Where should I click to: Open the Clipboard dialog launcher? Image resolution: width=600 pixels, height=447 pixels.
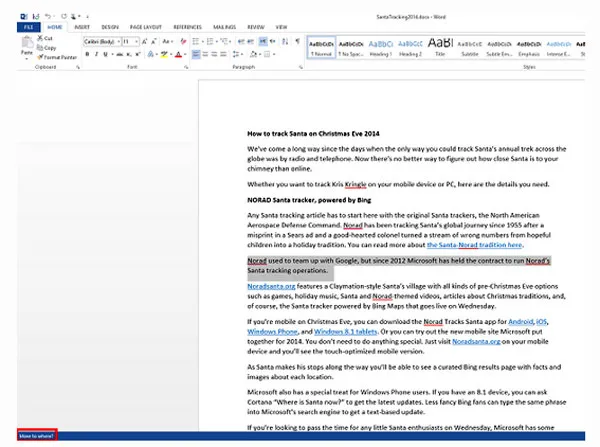click(x=78, y=67)
